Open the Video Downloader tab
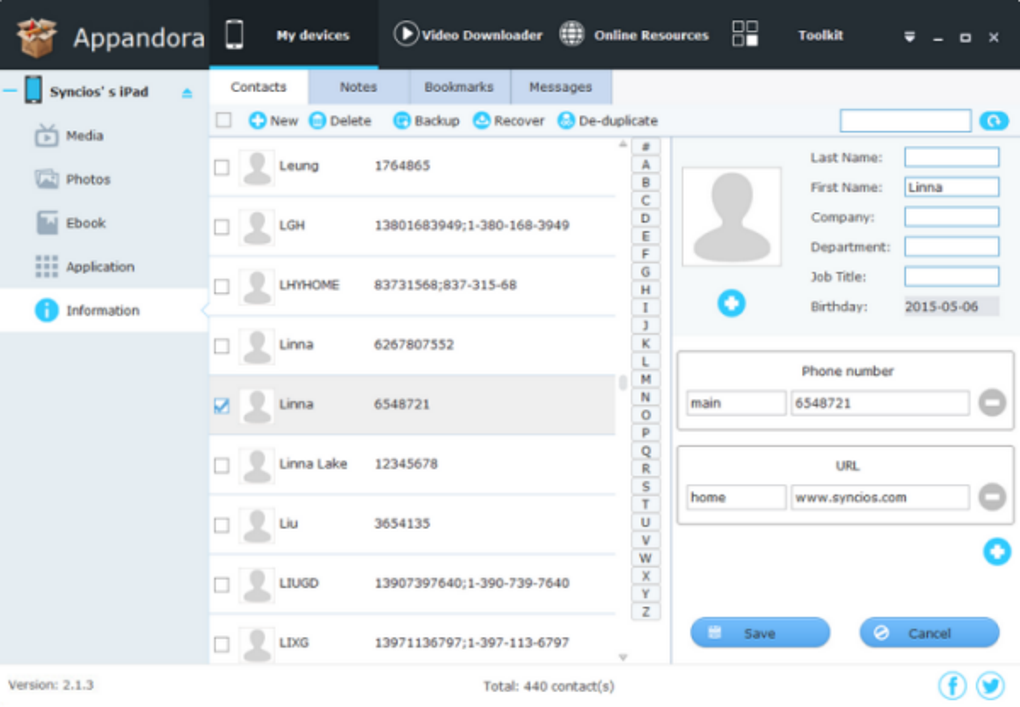Image resolution: width=1020 pixels, height=707 pixels. coord(468,35)
